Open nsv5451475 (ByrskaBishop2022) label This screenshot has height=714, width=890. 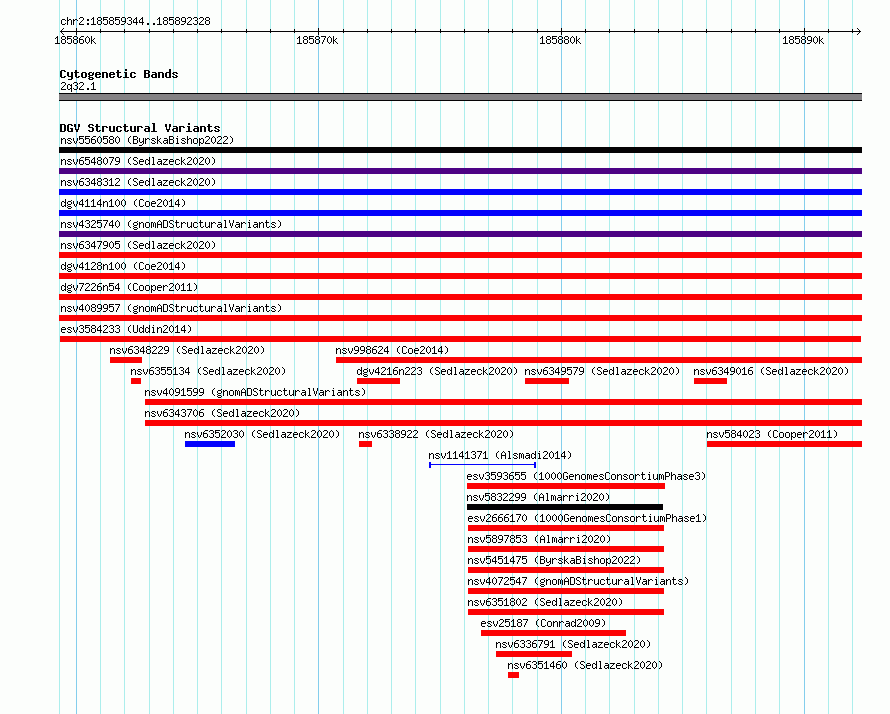click(x=555, y=560)
